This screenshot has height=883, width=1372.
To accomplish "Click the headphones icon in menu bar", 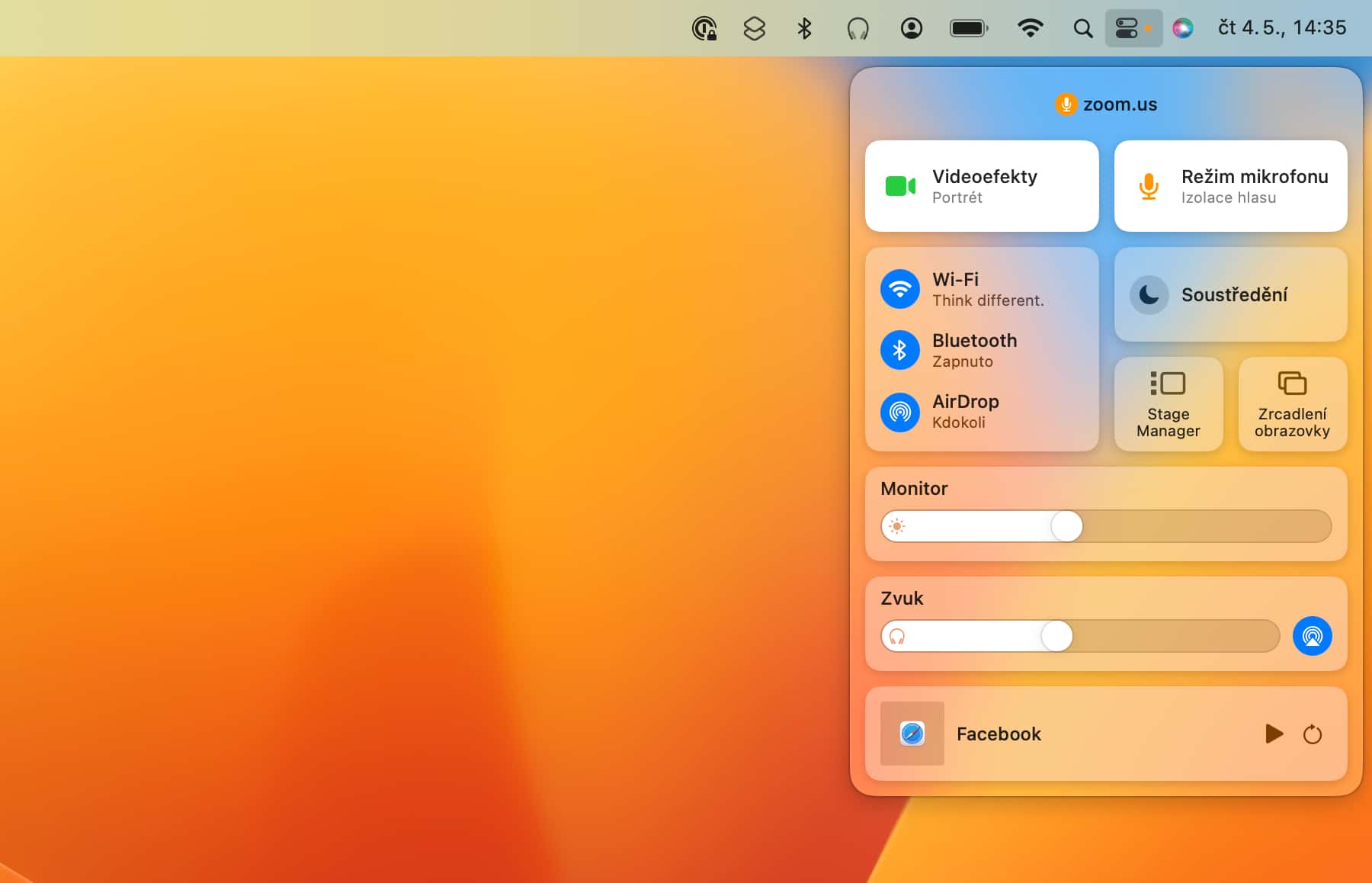I will click(857, 29).
